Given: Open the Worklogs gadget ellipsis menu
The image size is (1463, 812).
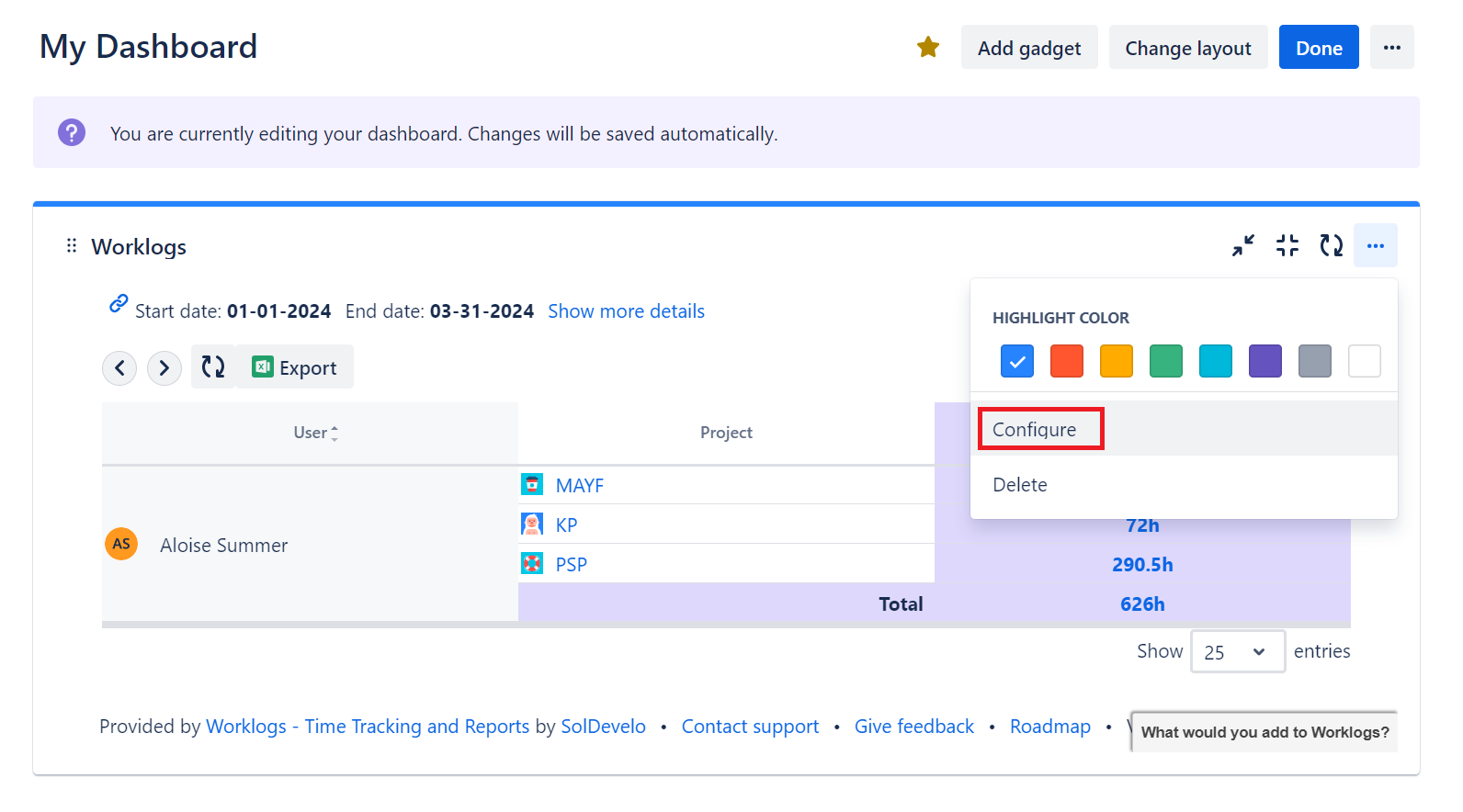Looking at the screenshot, I should [1376, 245].
